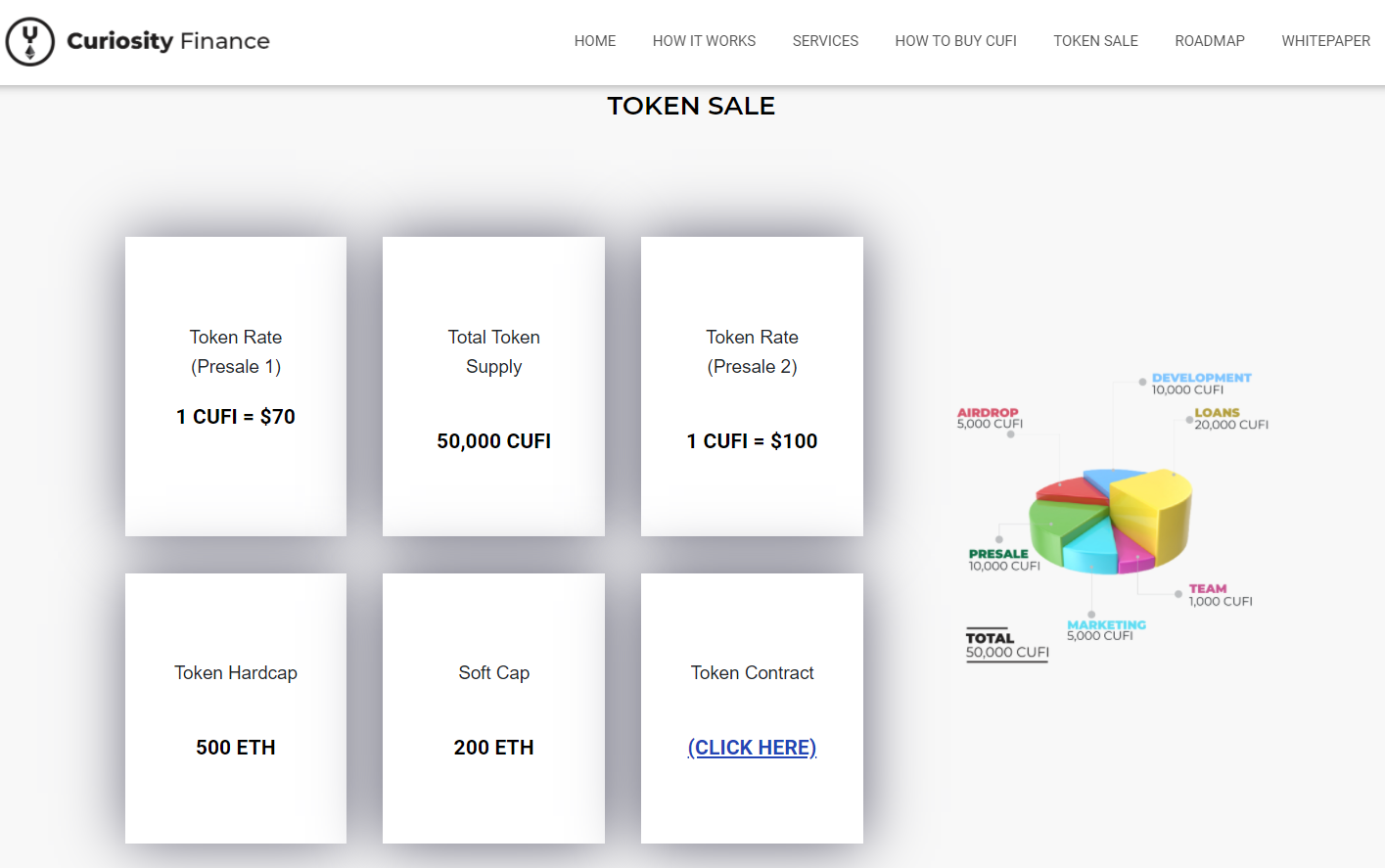Click the Curiosity Finance brand name
This screenshot has width=1385, height=868.
(x=168, y=41)
